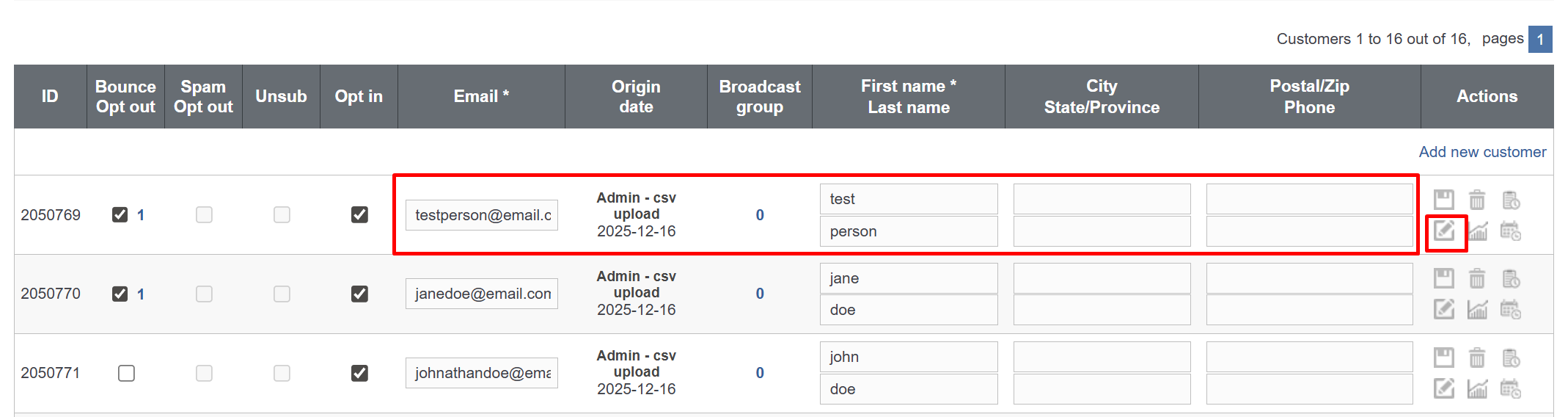Screen dimensions: 1568x417
Task: Check Bounce Opt out for customer 2050771
Action: (126, 373)
